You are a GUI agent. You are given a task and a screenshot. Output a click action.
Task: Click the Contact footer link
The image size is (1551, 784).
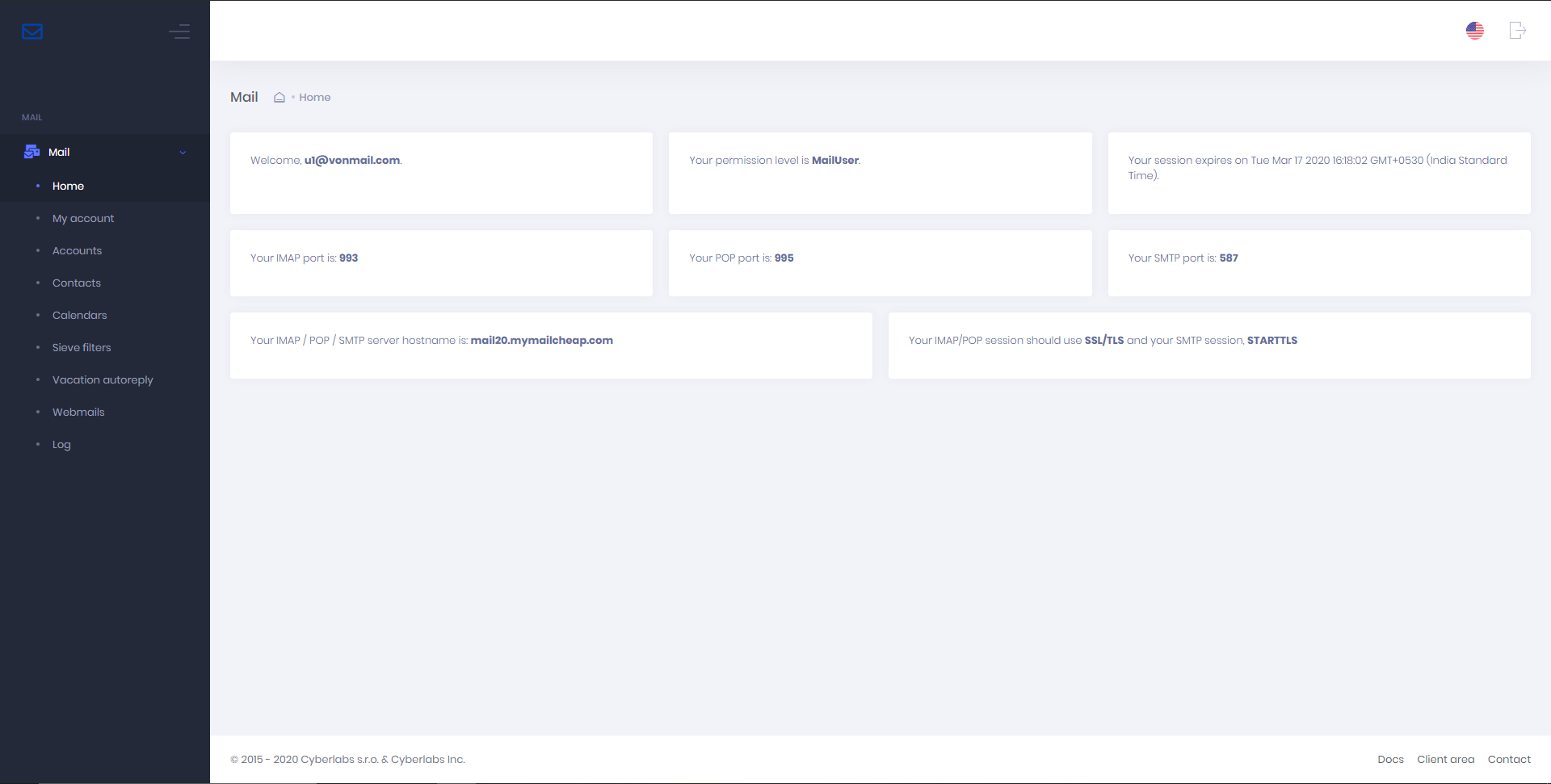(x=1509, y=759)
